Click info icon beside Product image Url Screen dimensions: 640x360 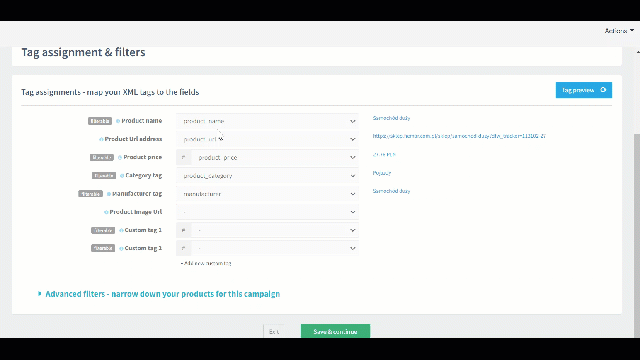click(x=106, y=212)
